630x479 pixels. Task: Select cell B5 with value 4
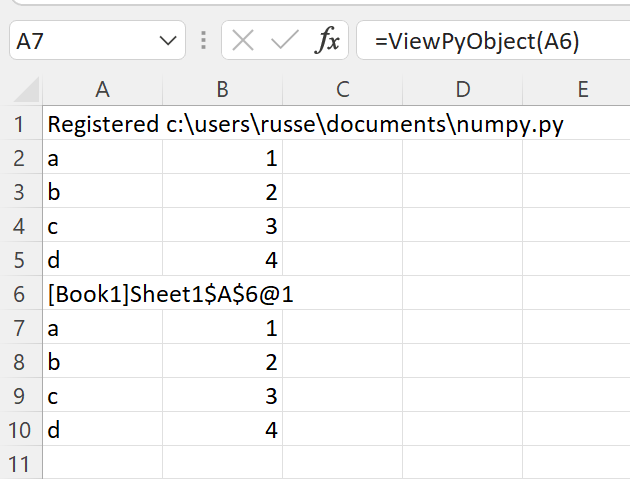click(x=223, y=260)
